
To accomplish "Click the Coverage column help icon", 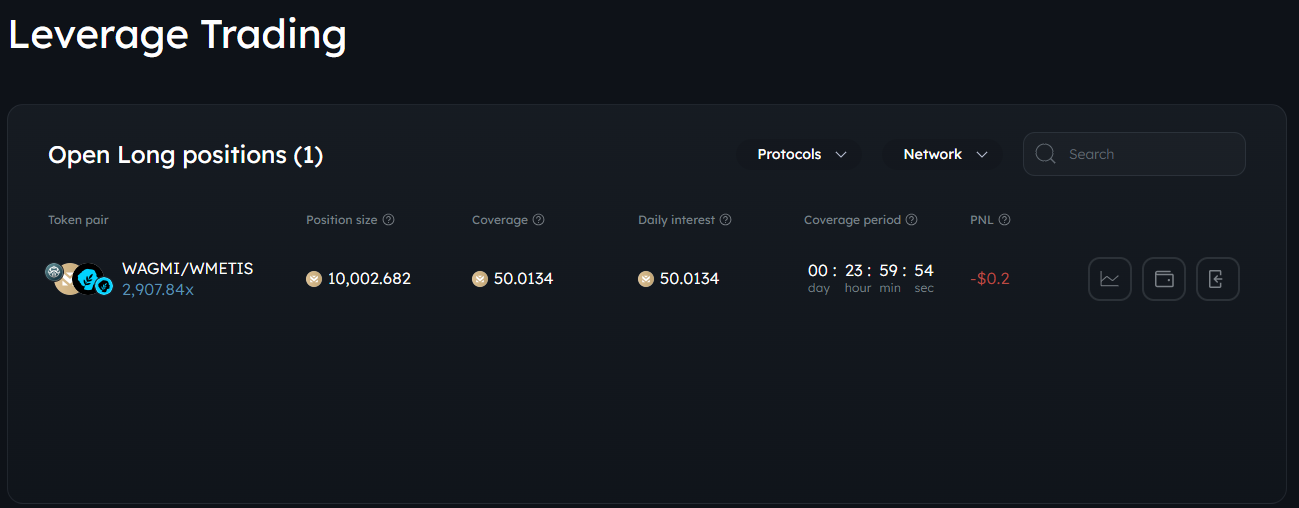I will (539, 220).
